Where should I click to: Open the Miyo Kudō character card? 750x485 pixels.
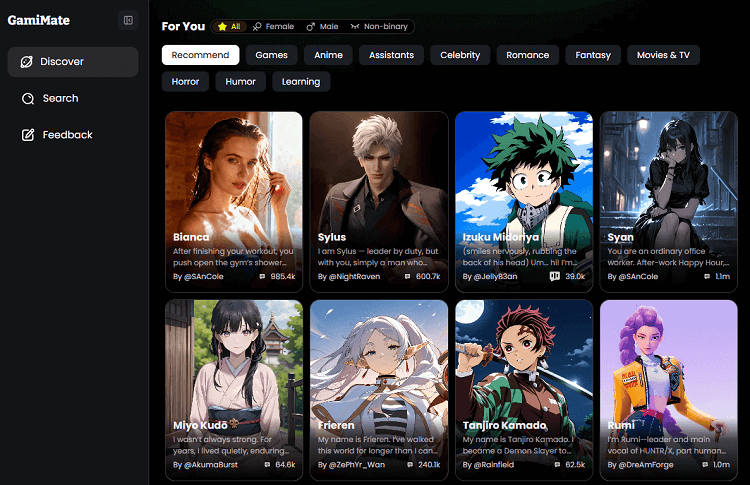point(234,390)
